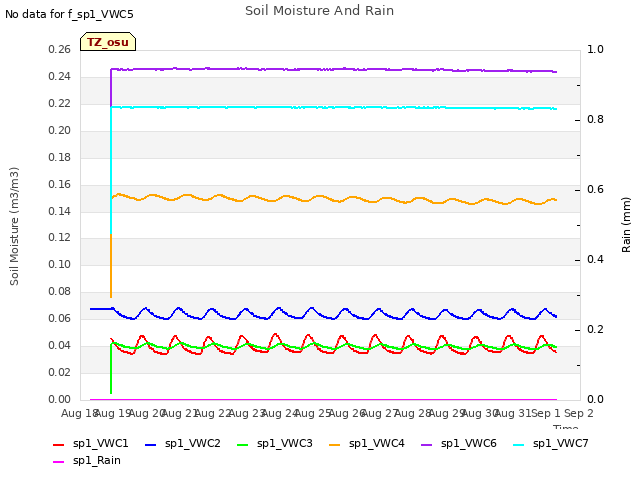Click the purple sp1_VWC6 legend swatch
640x480 pixels.
(427, 444)
